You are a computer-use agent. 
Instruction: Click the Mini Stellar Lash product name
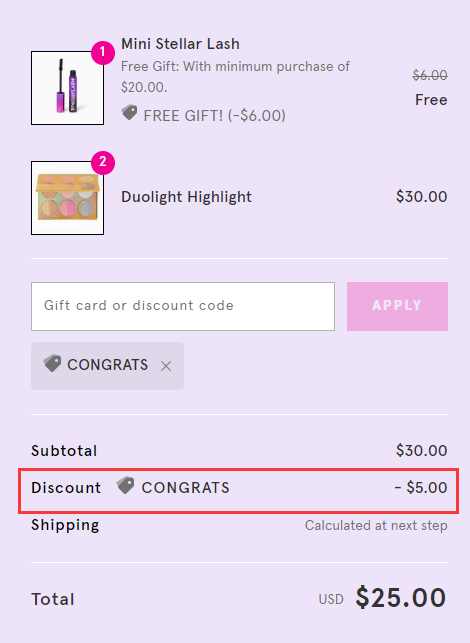tap(180, 44)
